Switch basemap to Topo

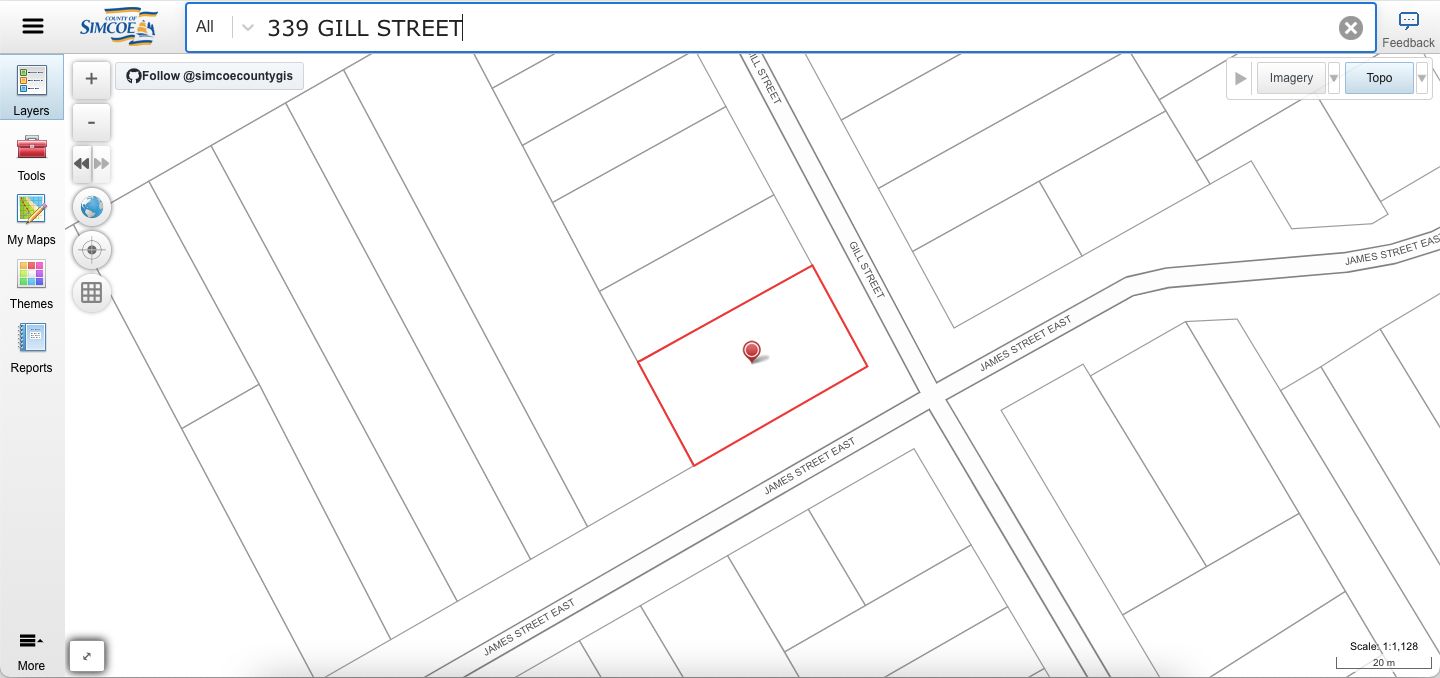tap(1379, 78)
